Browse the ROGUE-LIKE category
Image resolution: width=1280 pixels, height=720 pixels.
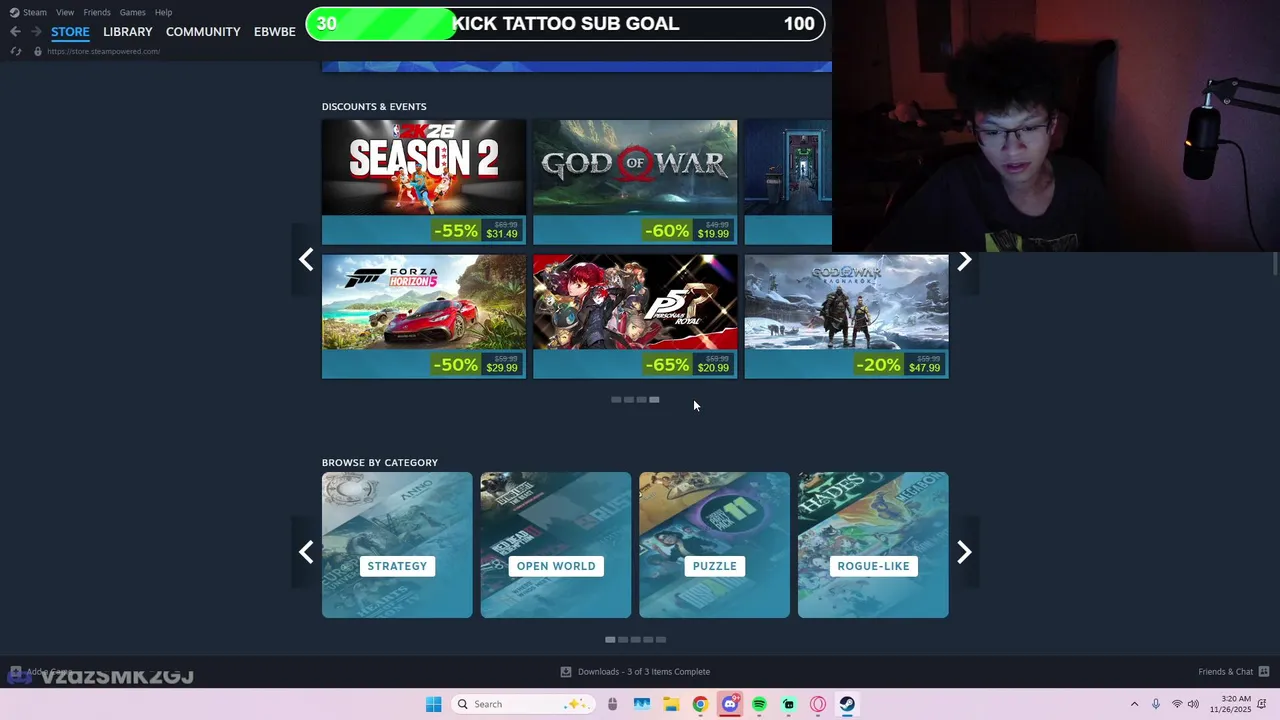point(873,545)
